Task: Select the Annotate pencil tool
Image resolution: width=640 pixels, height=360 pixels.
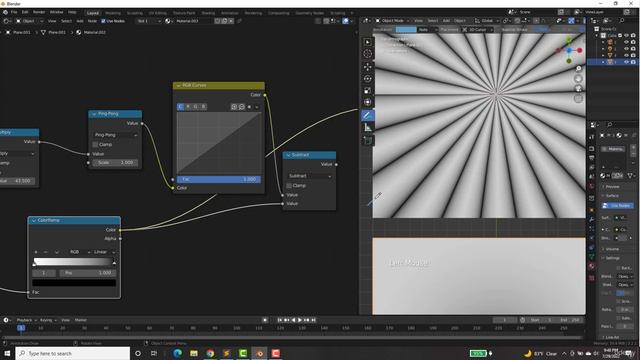Action: pos(368,116)
